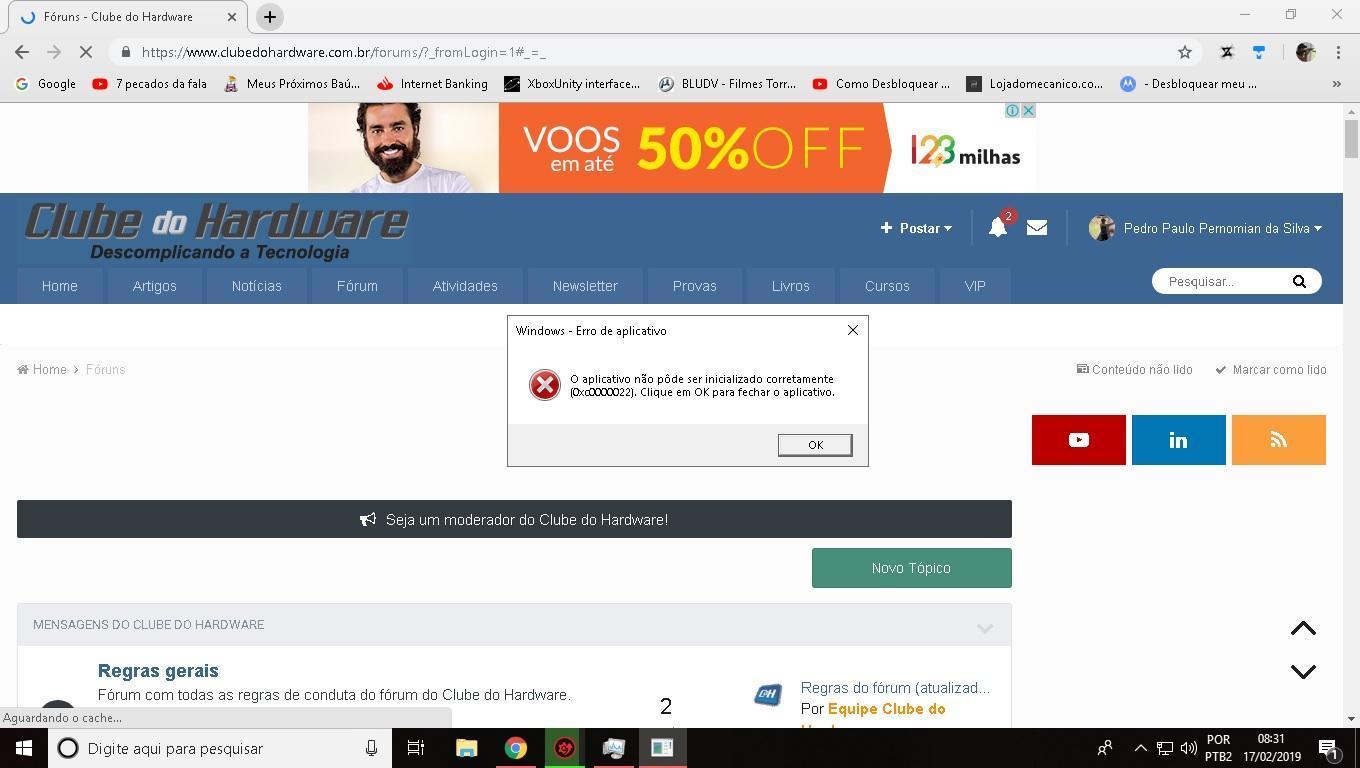This screenshot has width=1360, height=768.
Task: Collapse the Mensagens do Clube do Hardware section
Action: 985,628
